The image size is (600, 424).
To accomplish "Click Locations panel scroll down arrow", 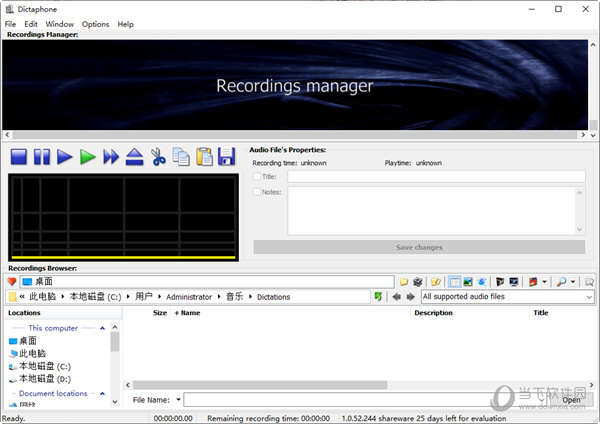I will pos(115,401).
